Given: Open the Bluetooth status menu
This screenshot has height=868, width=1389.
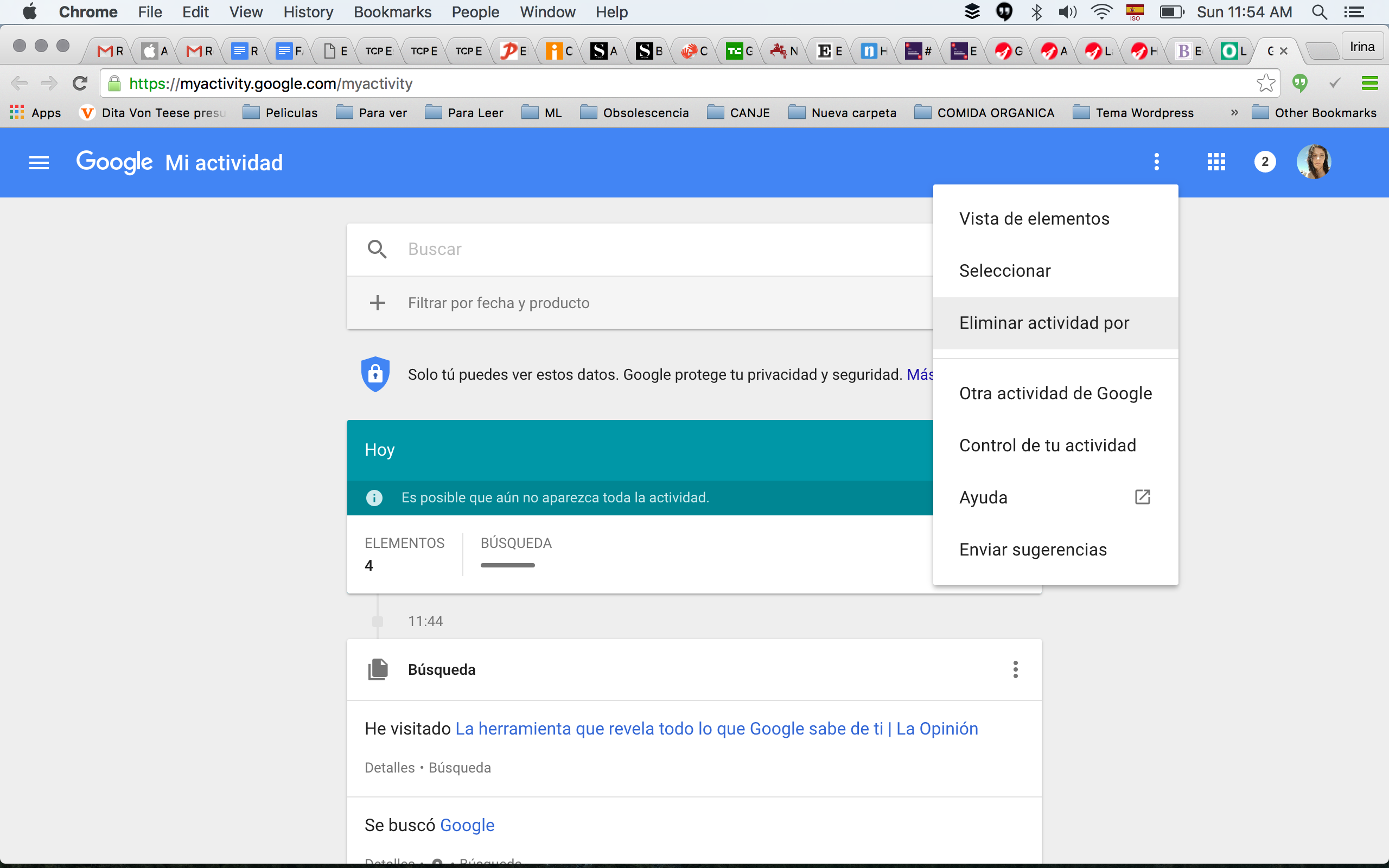Looking at the screenshot, I should 1036,12.
